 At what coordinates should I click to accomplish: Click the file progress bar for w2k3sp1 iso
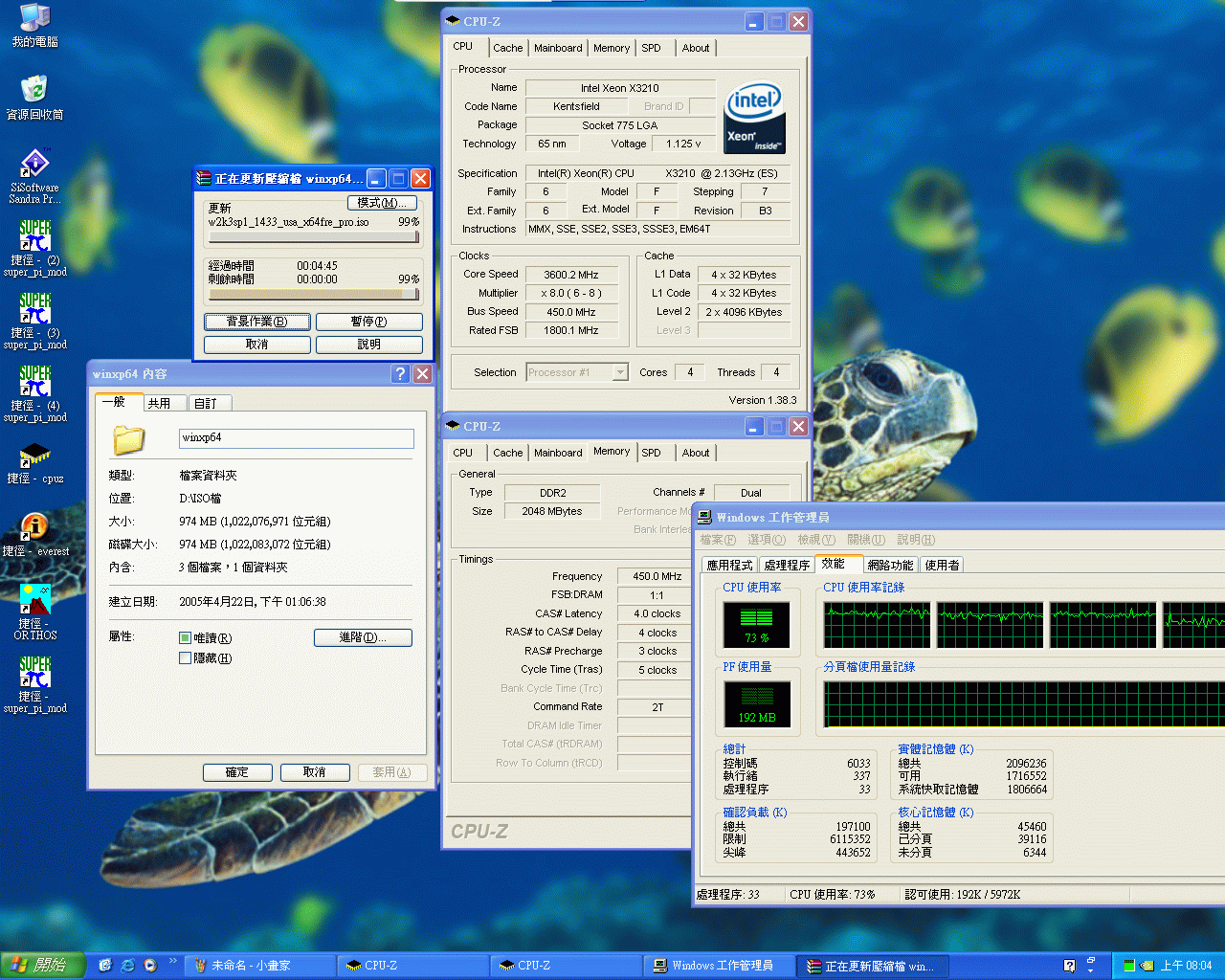coord(313,237)
